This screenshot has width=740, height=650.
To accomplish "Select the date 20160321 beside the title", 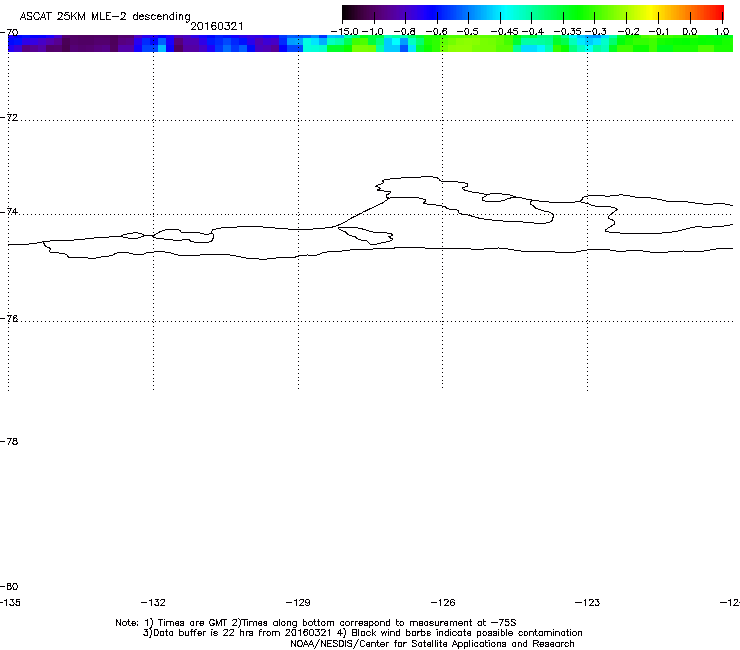I will point(217,26).
